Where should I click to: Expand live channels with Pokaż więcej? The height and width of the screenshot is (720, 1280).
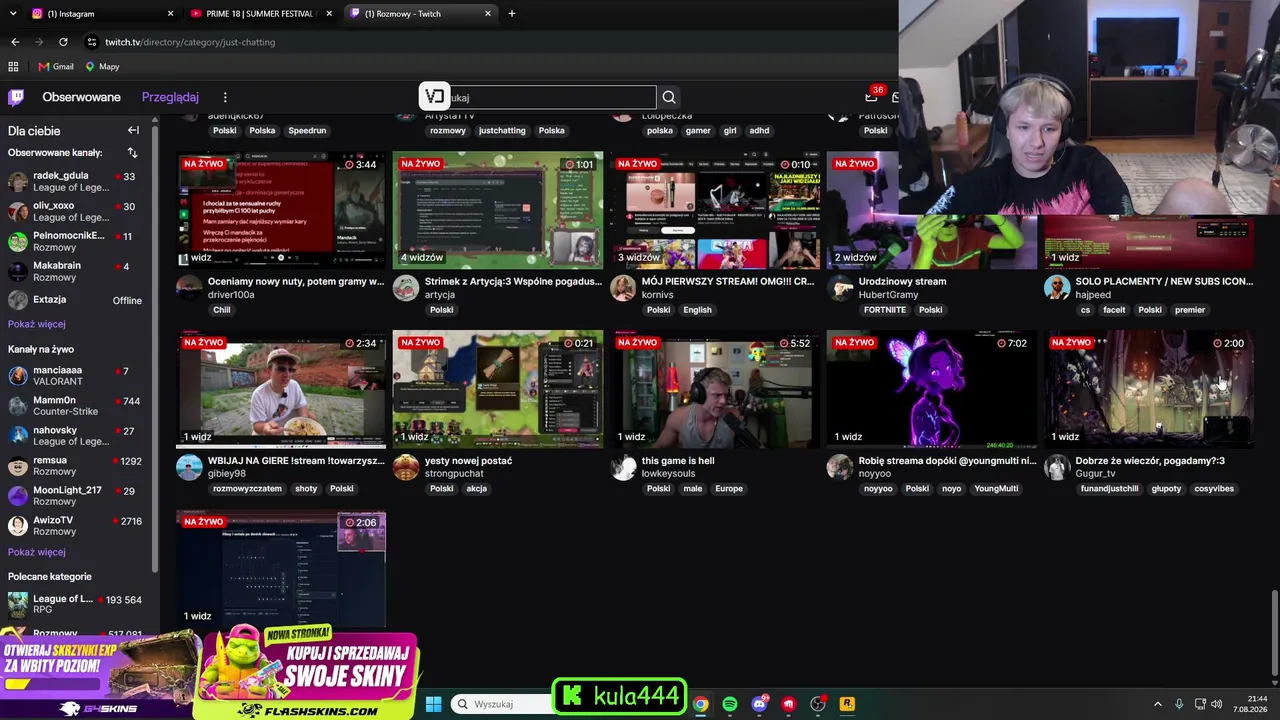coord(37,552)
